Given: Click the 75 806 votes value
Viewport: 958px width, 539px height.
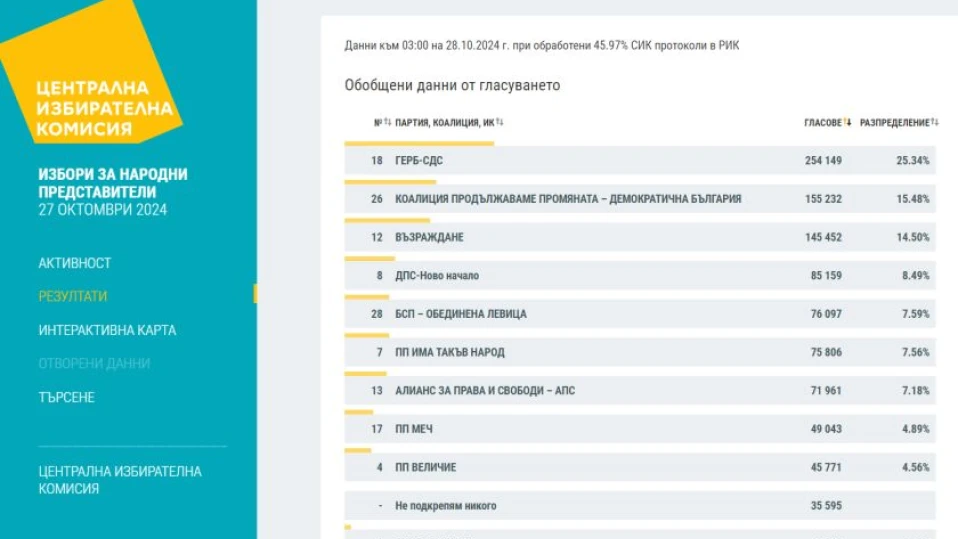Looking at the screenshot, I should [x=826, y=353].
